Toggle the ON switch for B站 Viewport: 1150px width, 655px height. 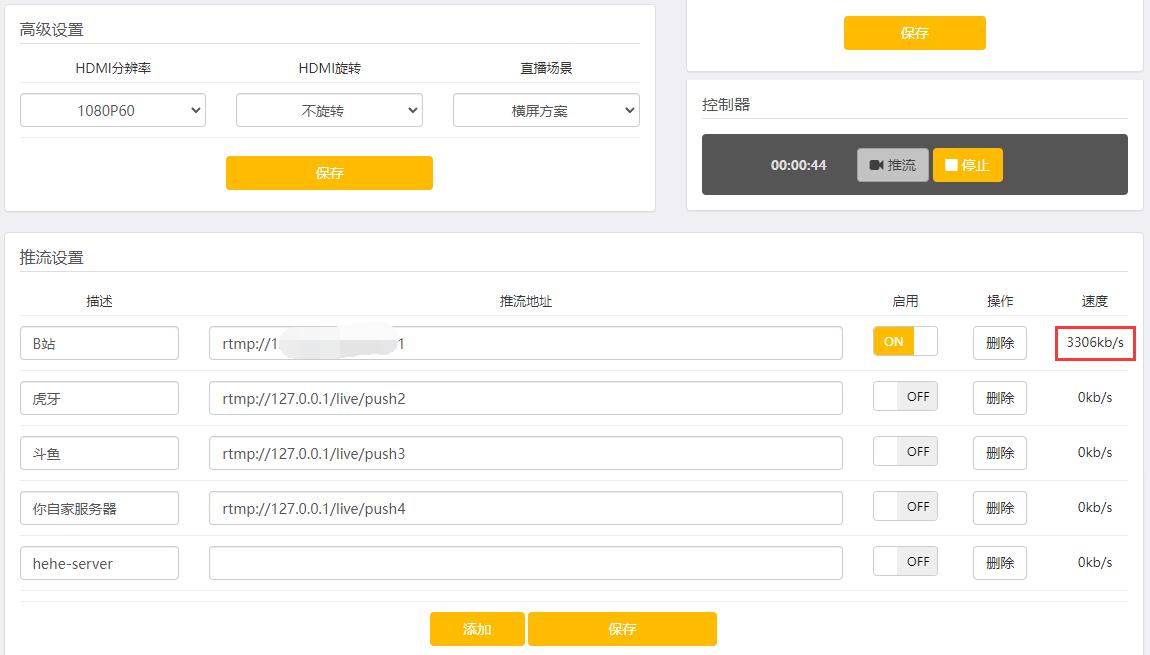coord(905,341)
